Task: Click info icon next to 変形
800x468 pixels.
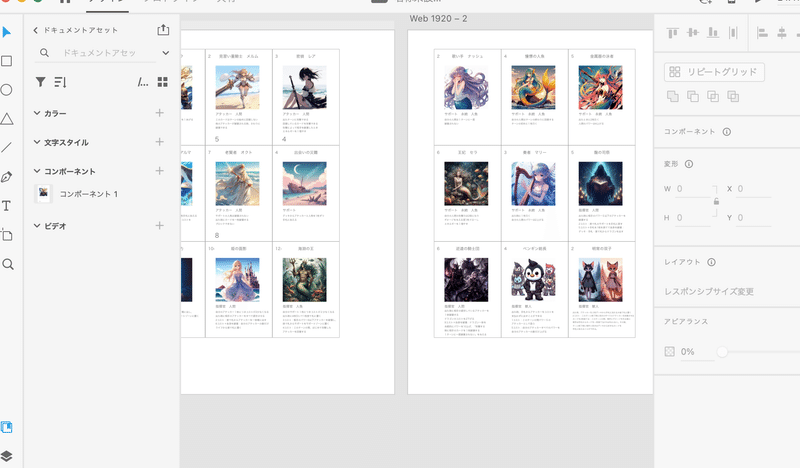Action: coord(689,164)
